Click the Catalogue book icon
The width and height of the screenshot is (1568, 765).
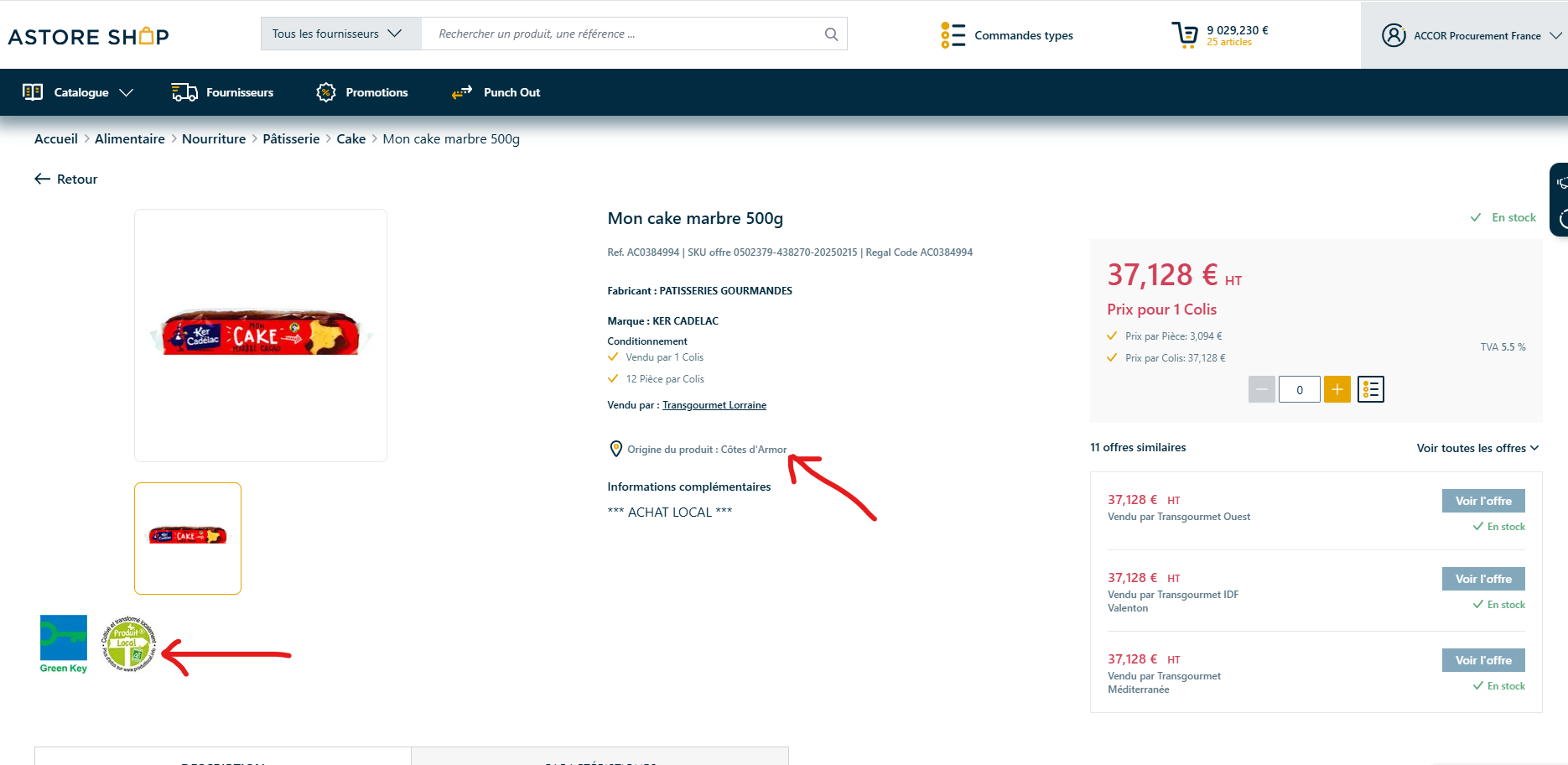[33, 92]
